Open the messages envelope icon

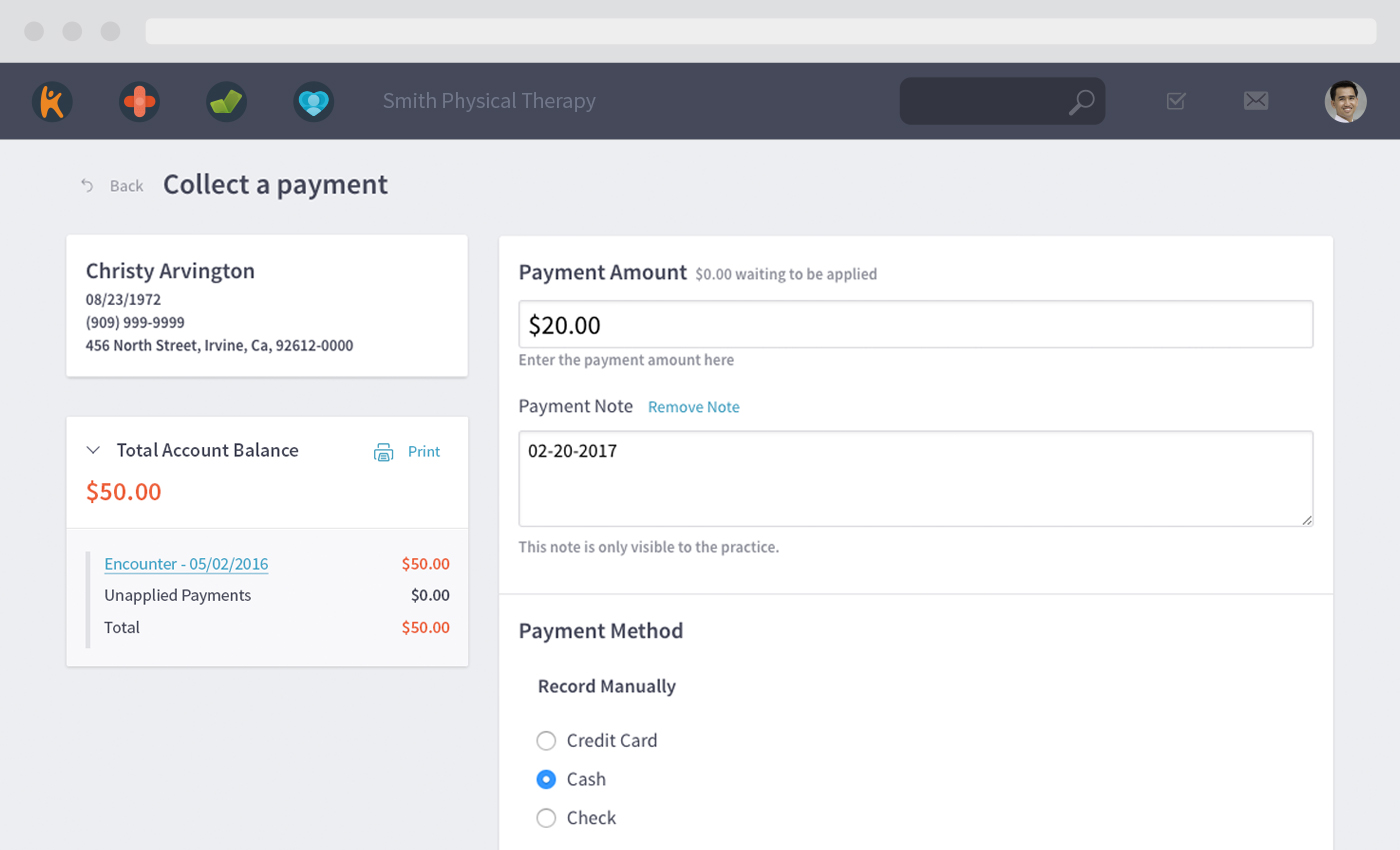[x=1256, y=100]
